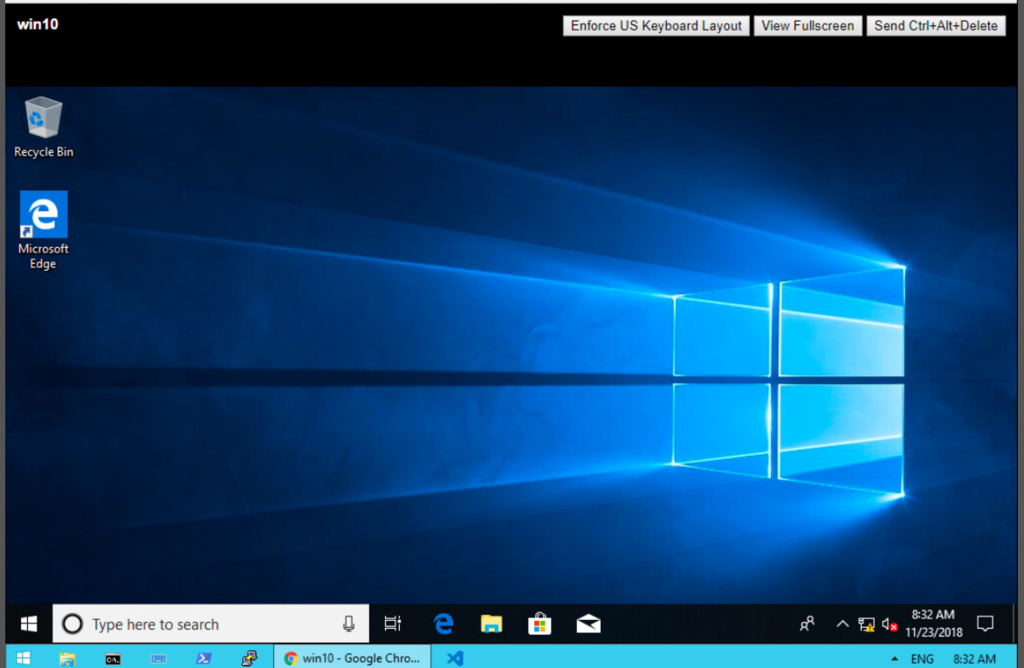Open Visual Studio Code in host taskbar

pos(455,658)
